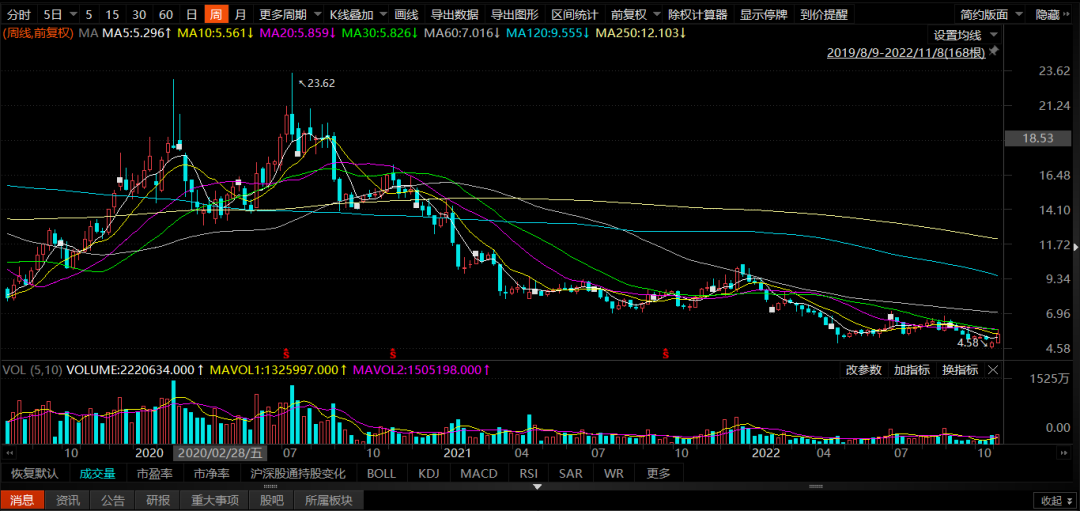Click the 设置均线 button

[x=958, y=34]
